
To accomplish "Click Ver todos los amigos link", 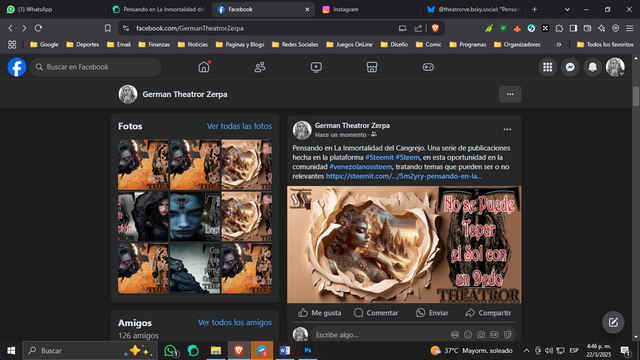I will [235, 322].
